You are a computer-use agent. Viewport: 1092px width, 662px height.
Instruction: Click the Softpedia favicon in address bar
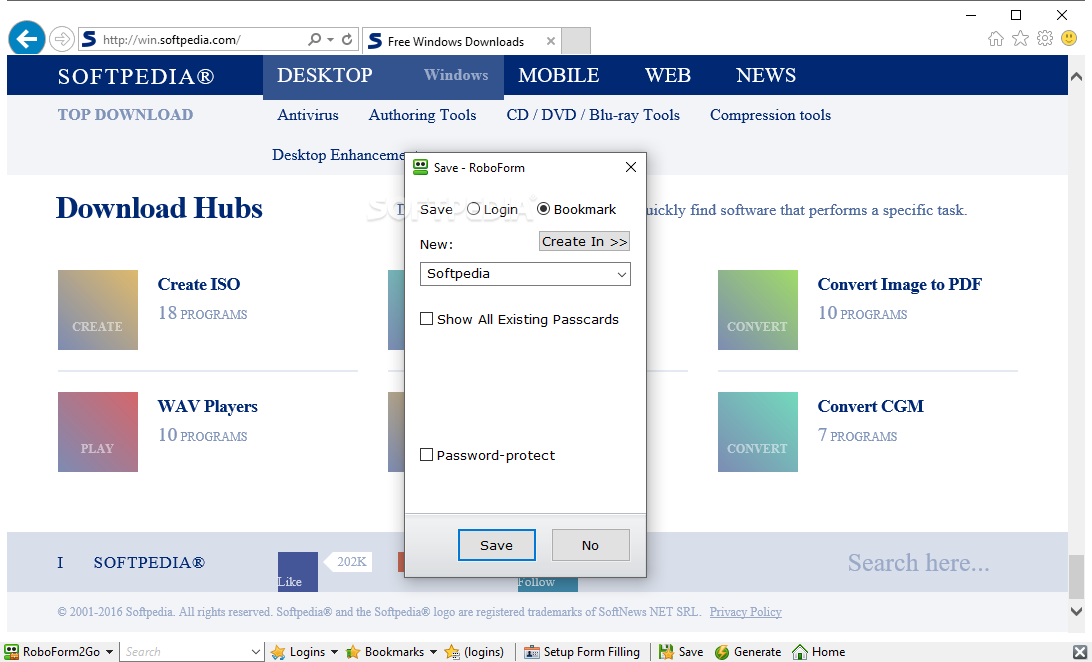tap(89, 39)
